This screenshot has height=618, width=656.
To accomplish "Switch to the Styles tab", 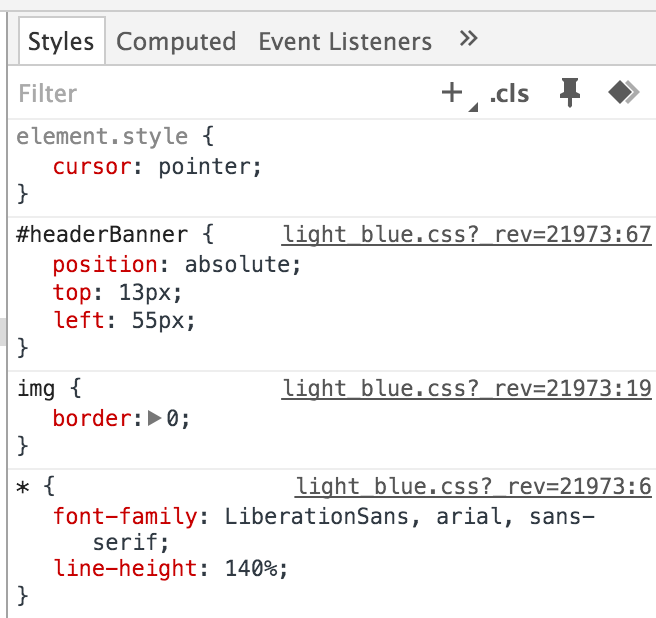I will click(x=61, y=42).
